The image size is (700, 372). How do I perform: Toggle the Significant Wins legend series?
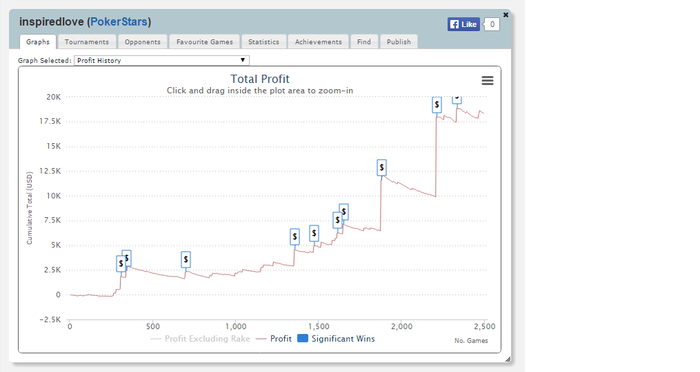point(336,339)
